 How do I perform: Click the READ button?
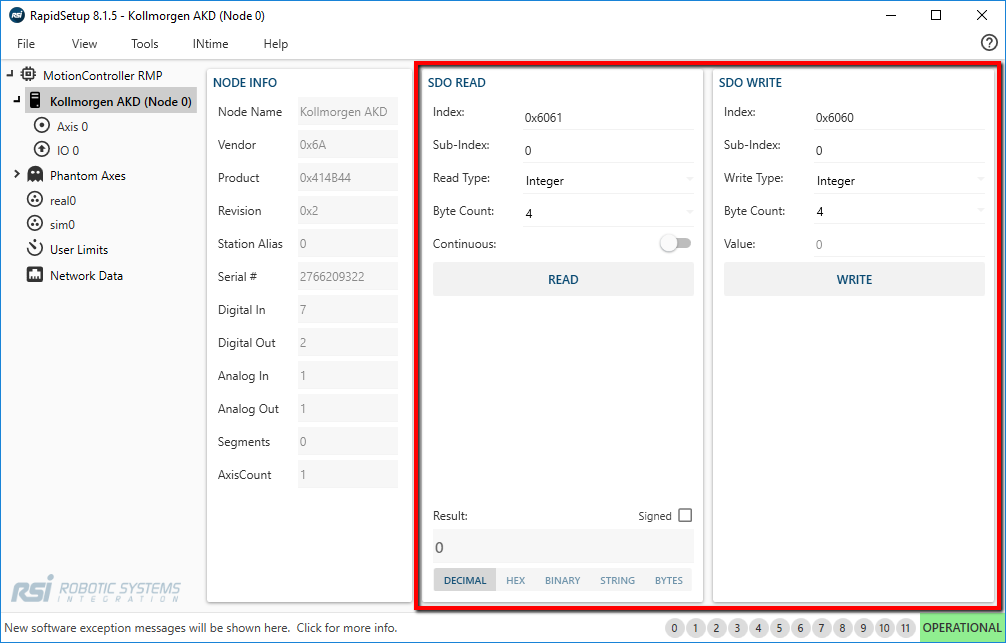point(563,279)
